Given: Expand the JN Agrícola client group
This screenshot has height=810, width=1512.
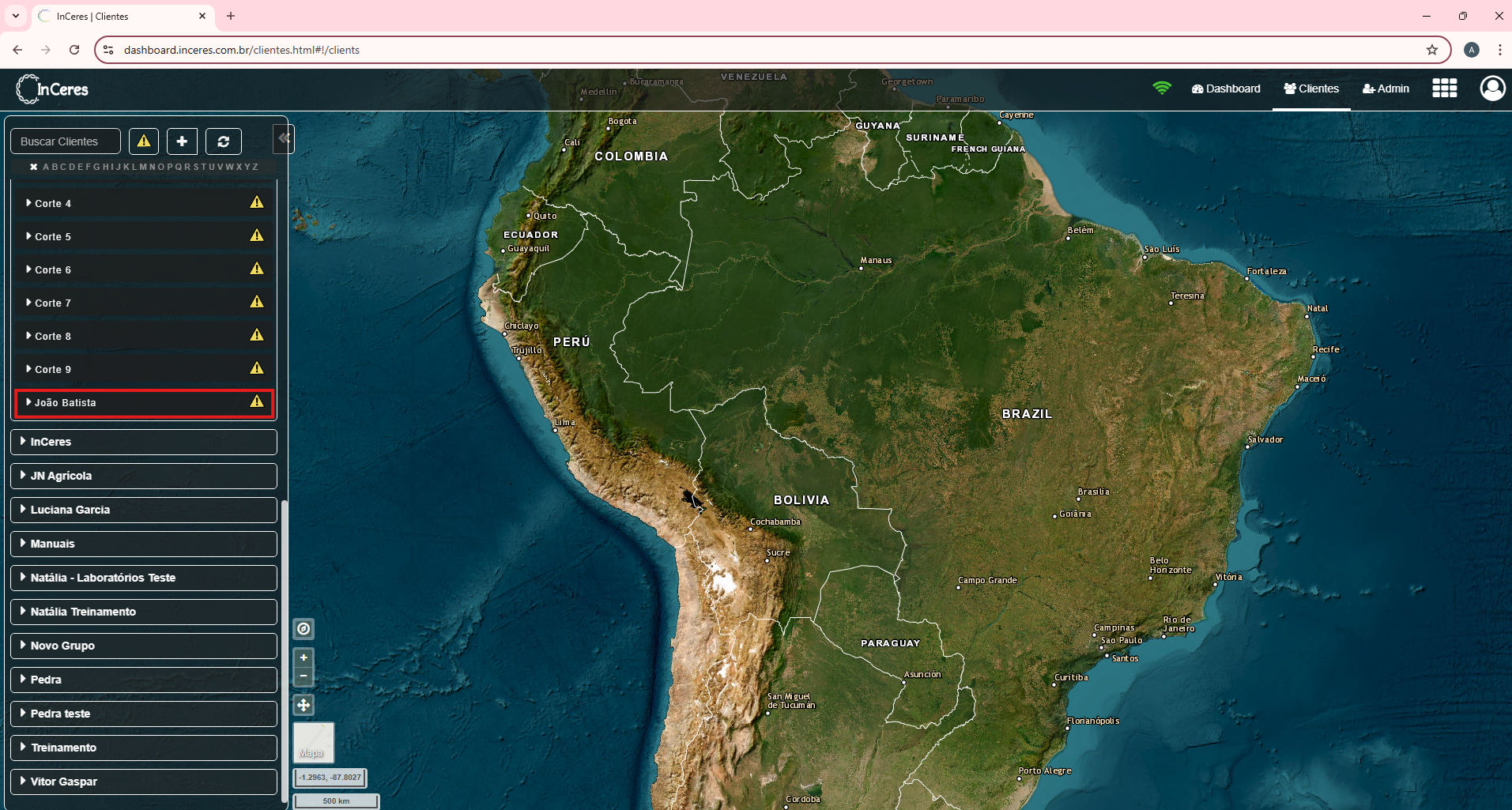Looking at the screenshot, I should [144, 476].
